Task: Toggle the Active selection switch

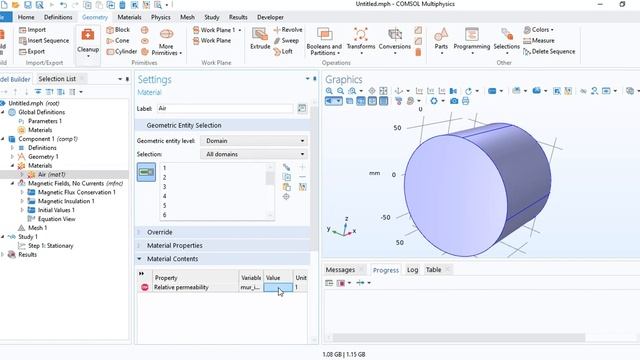Action: point(146,172)
